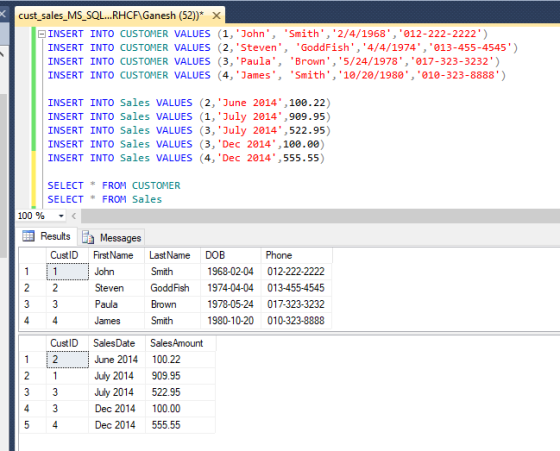Select sales amount '909.95'
This screenshot has width=560, height=451.
pos(180,376)
